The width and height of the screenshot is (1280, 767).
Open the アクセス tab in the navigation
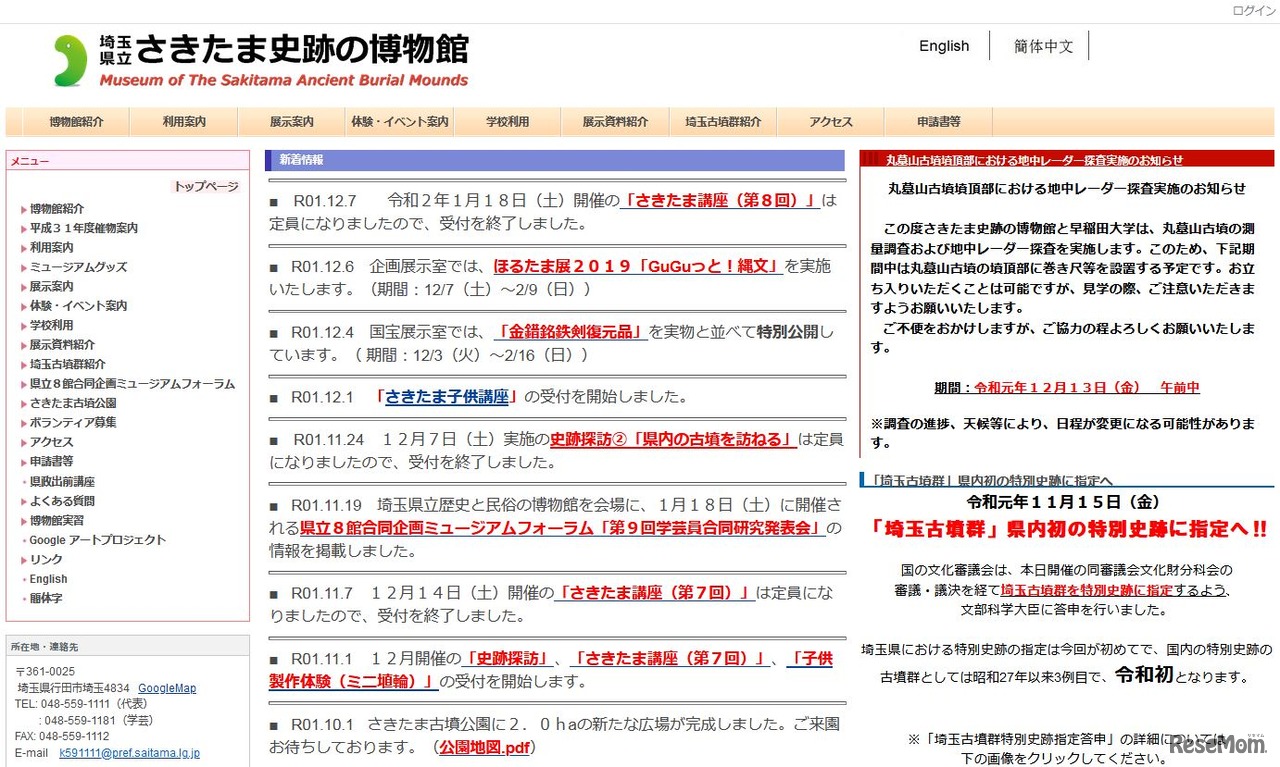pos(830,121)
